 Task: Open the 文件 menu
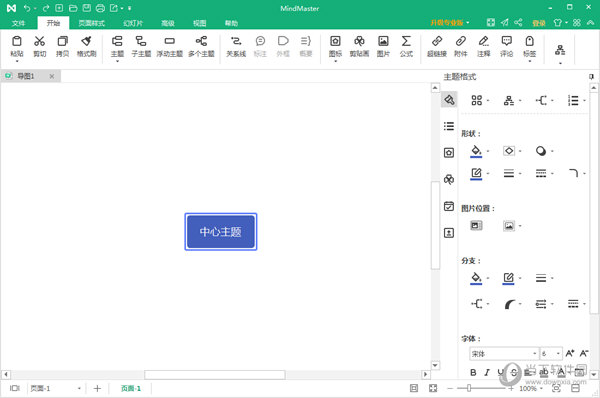click(x=18, y=23)
